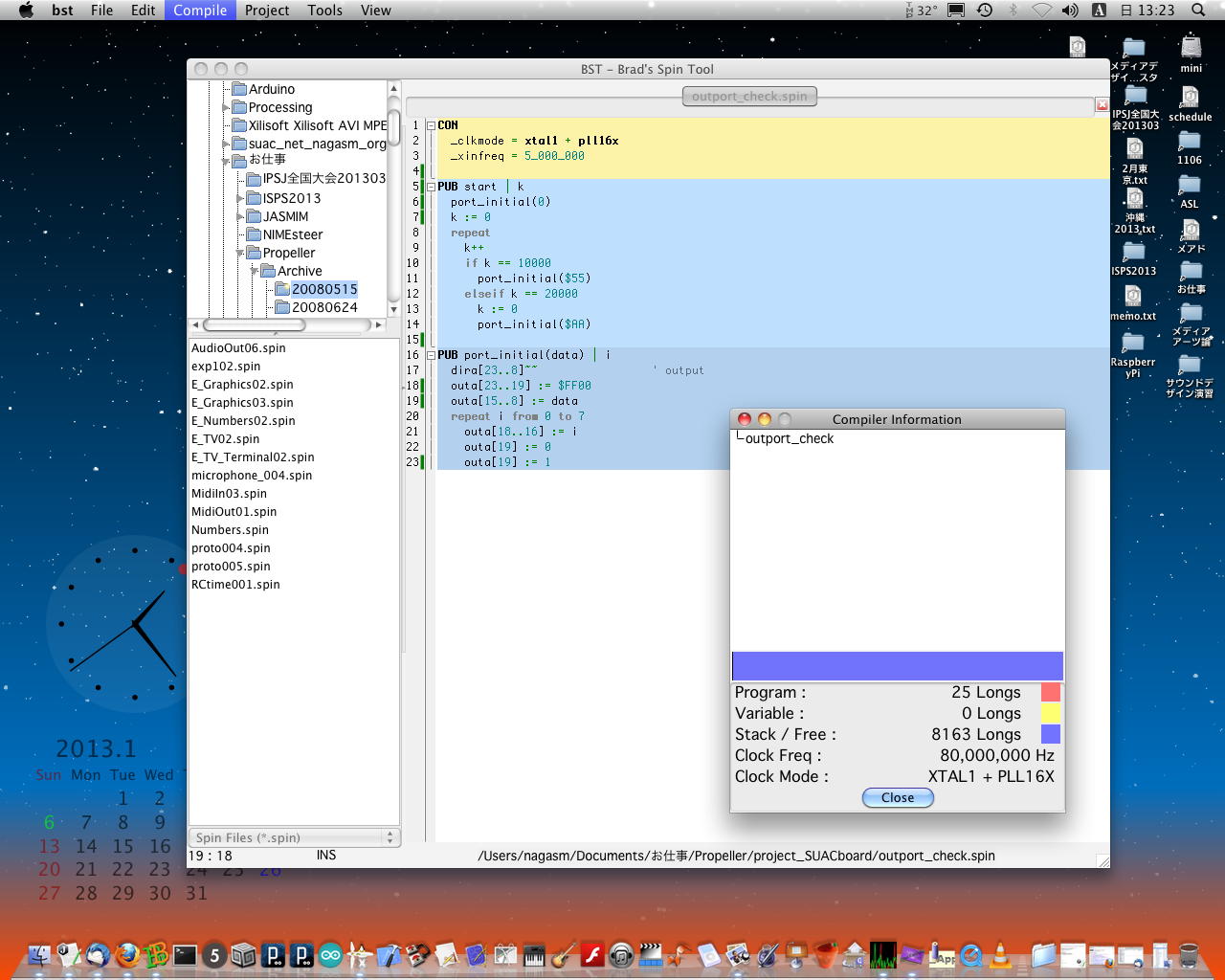1225x980 pixels.
Task: Open the Spin Files (*.spin) filter dropdown
Action: click(295, 837)
